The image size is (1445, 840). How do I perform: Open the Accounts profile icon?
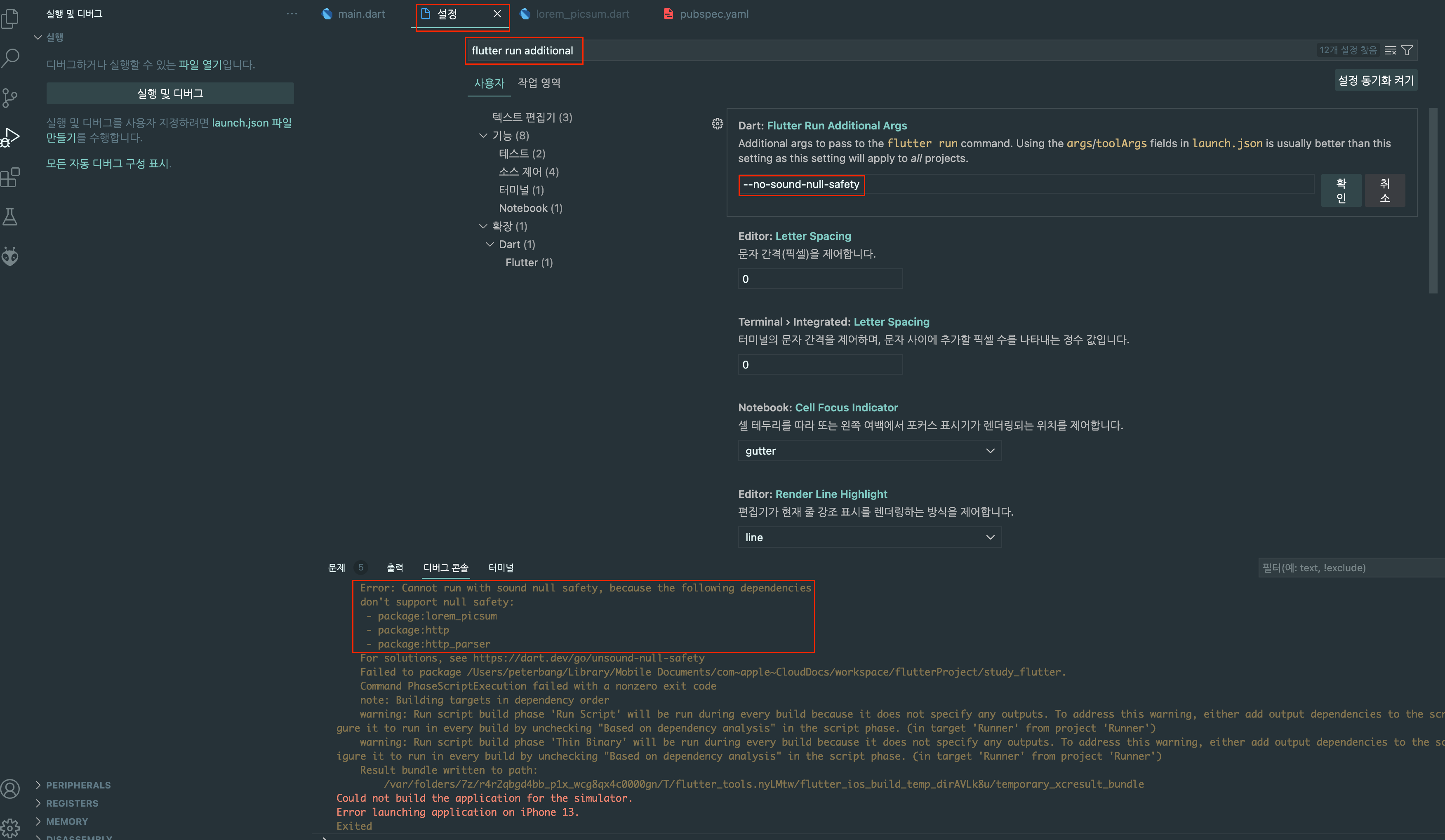coord(10,789)
